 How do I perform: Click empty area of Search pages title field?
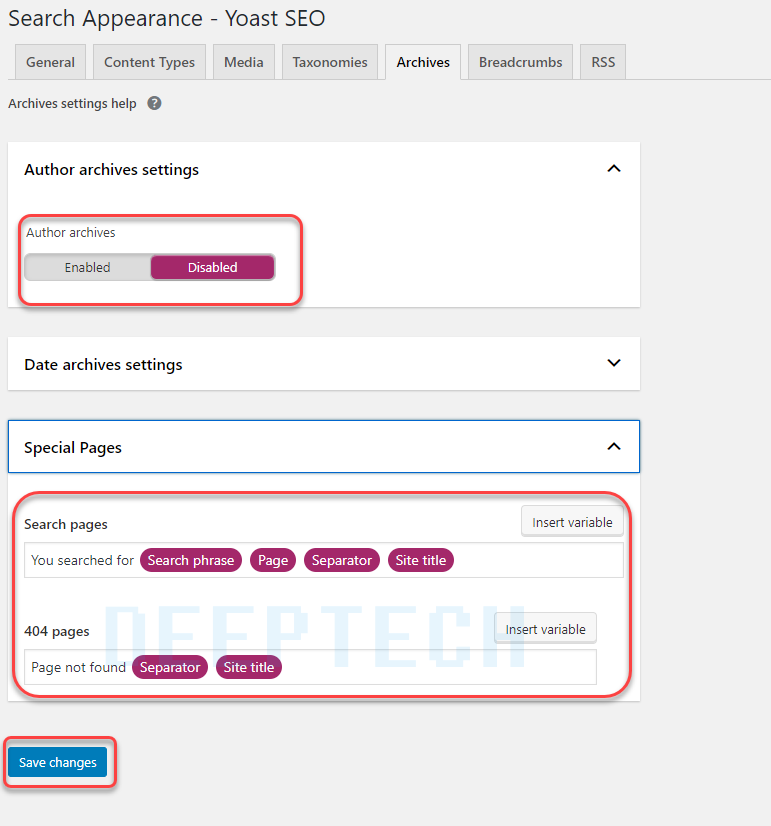tap(537, 560)
